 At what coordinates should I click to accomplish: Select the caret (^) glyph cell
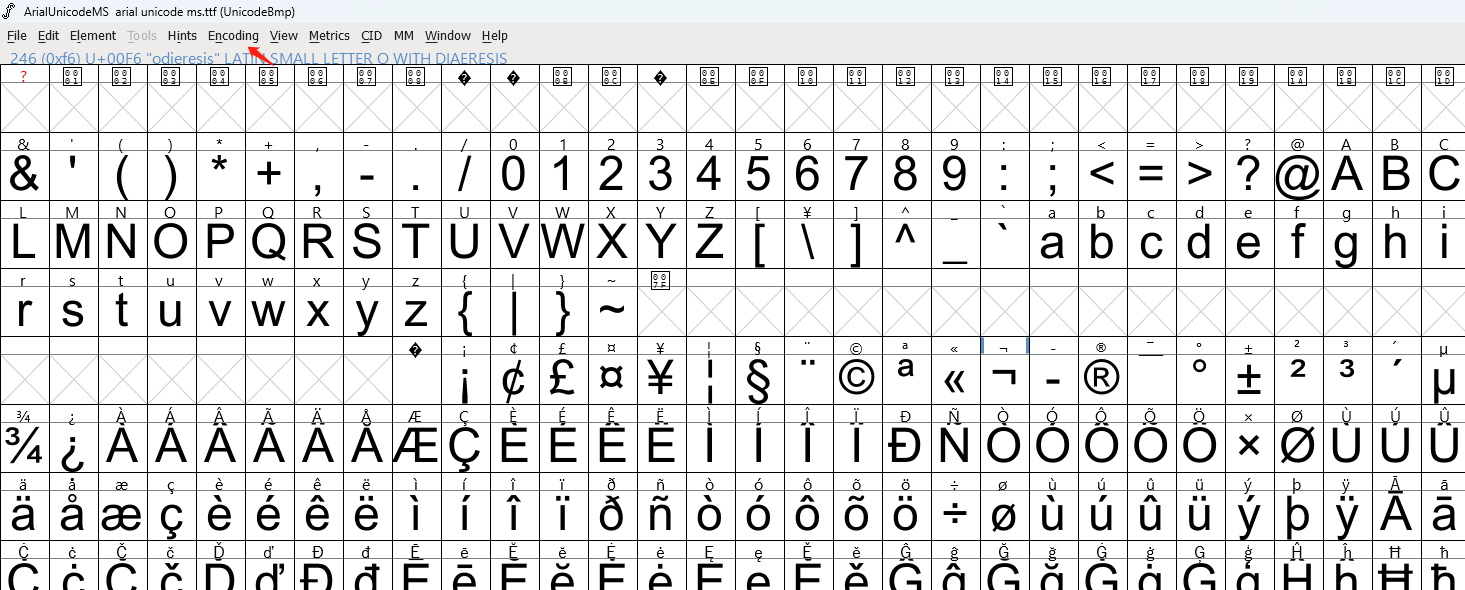click(x=905, y=243)
